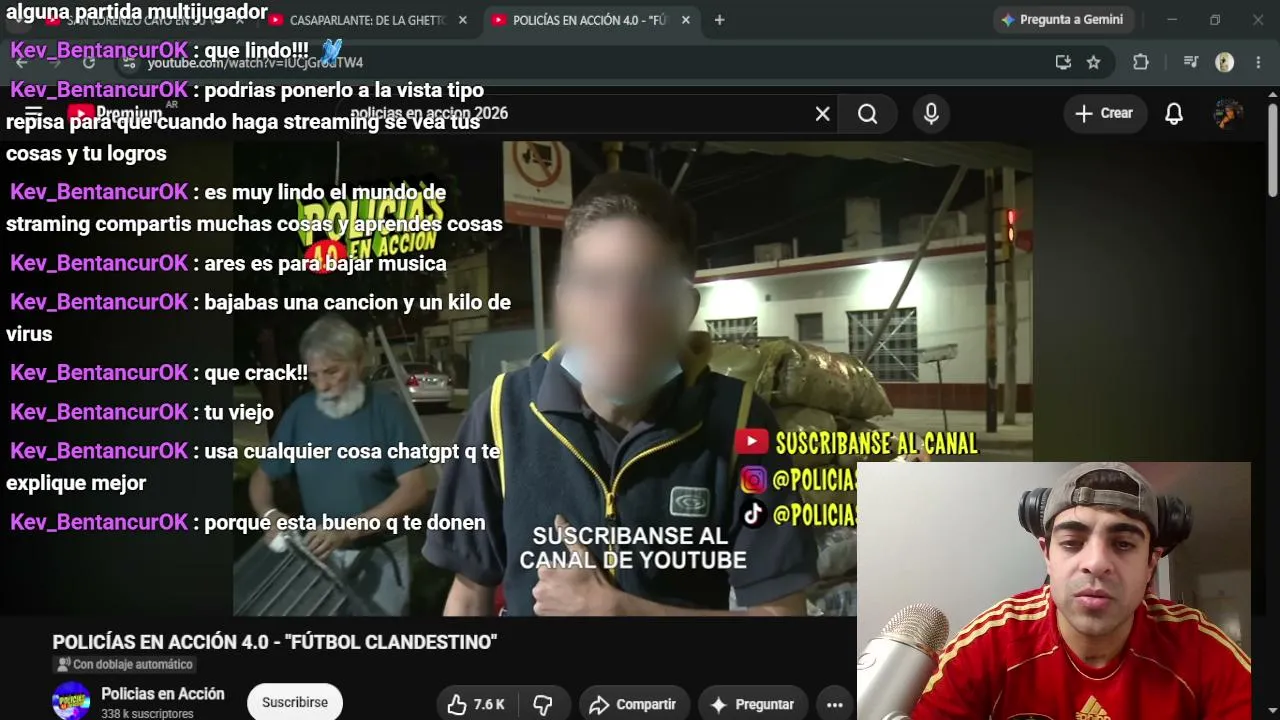Close the CASAPARLANTE tab
The height and width of the screenshot is (720, 1280).
(462, 20)
